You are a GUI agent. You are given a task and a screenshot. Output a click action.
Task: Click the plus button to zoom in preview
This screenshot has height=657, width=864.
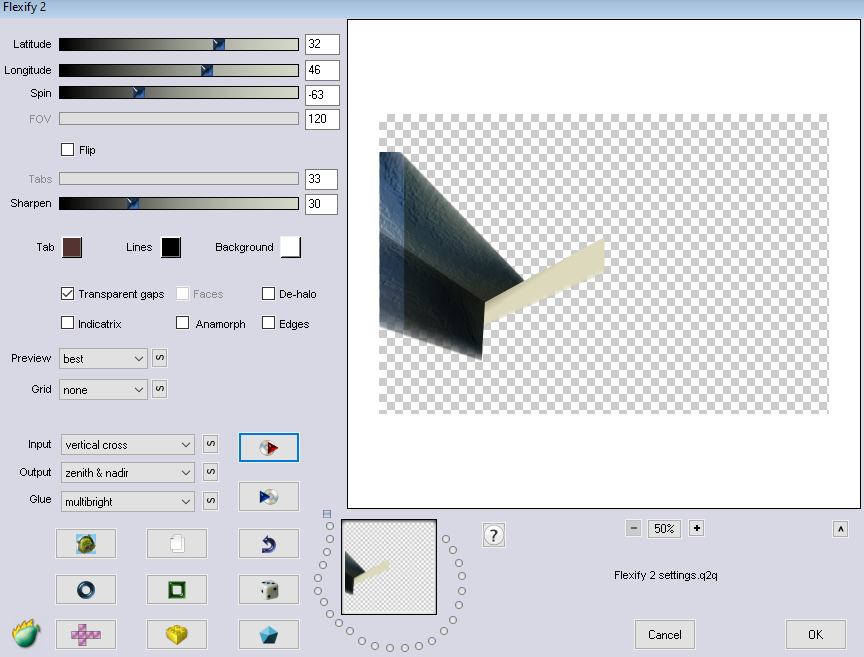pyautogui.click(x=697, y=528)
